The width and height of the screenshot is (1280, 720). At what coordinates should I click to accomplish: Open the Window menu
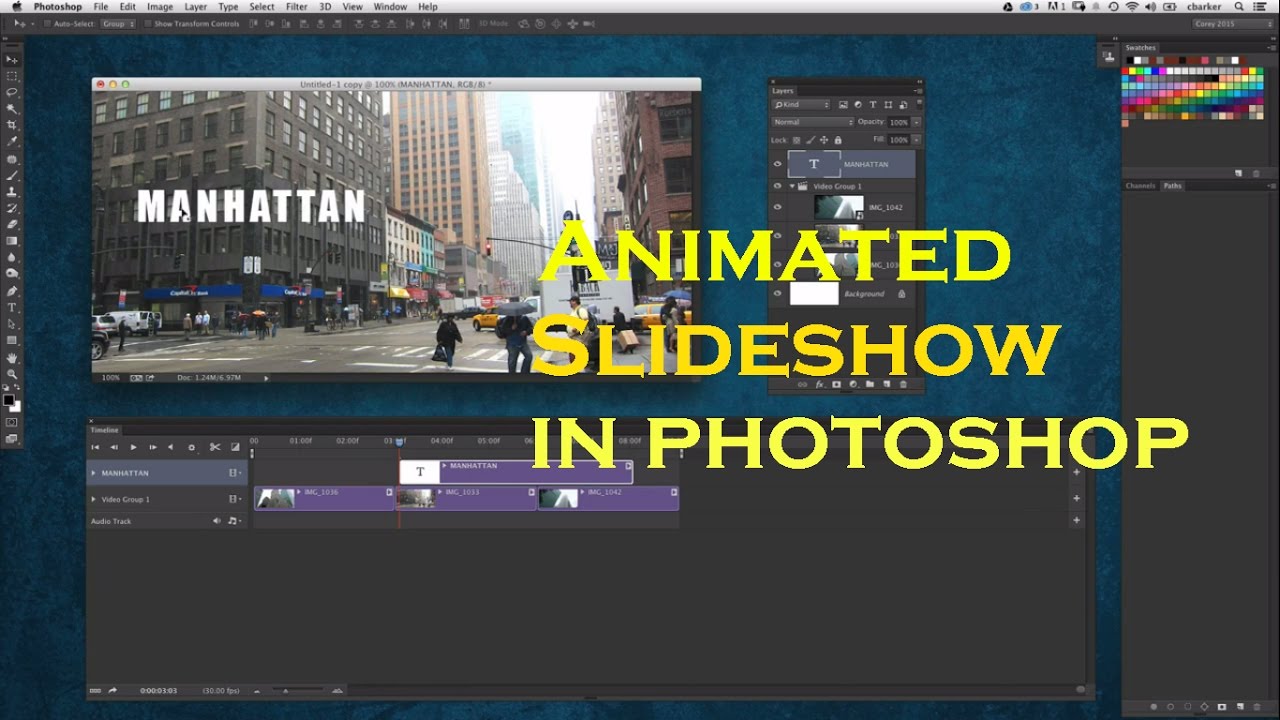[x=390, y=7]
